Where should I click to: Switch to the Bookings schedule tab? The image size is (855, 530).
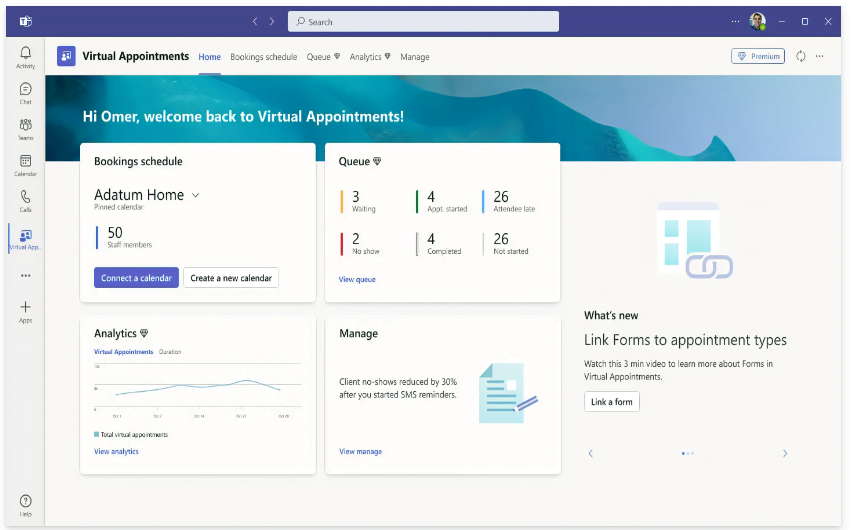click(263, 57)
